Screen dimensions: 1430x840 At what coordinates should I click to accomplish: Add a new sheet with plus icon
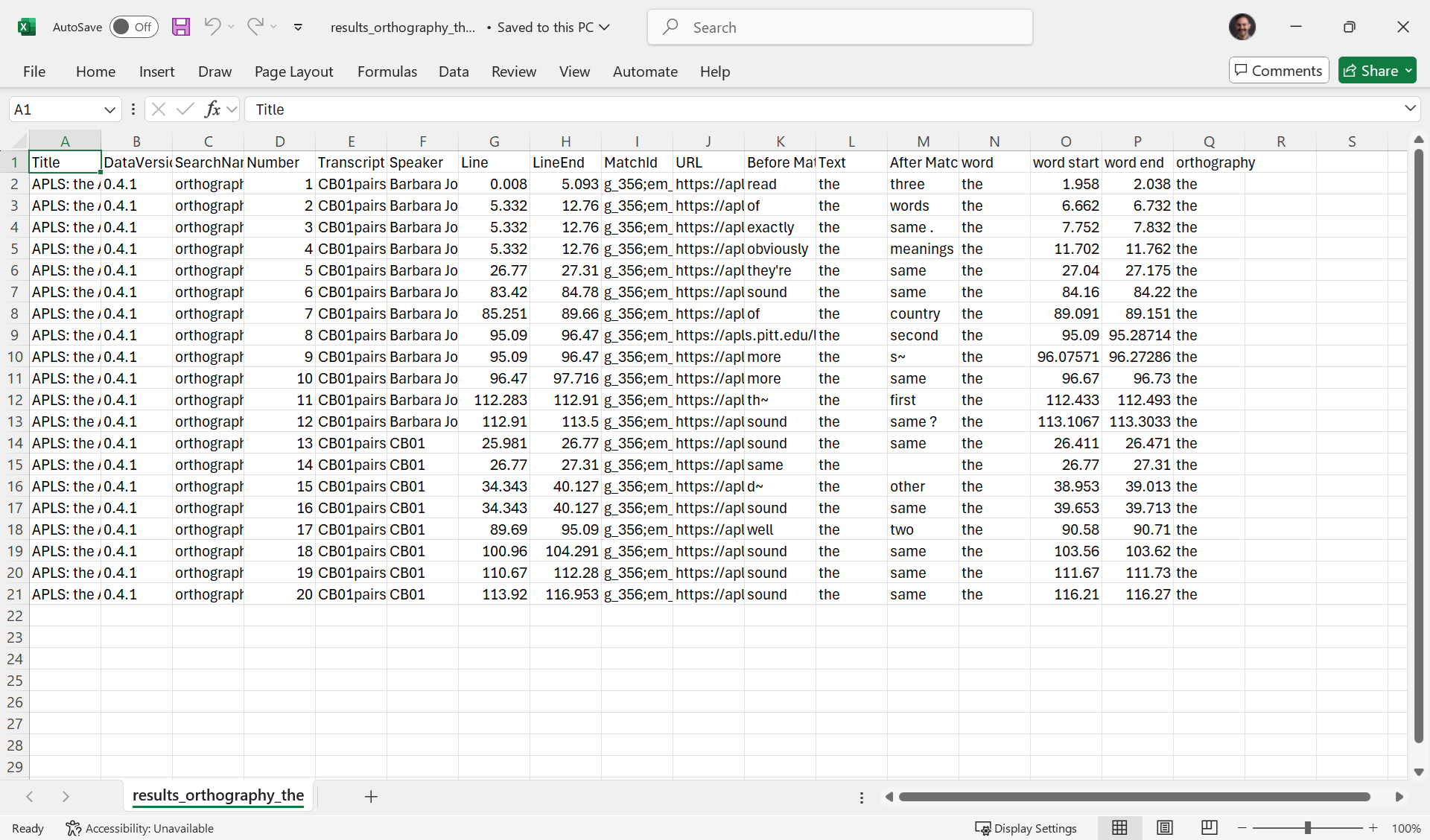click(x=371, y=796)
